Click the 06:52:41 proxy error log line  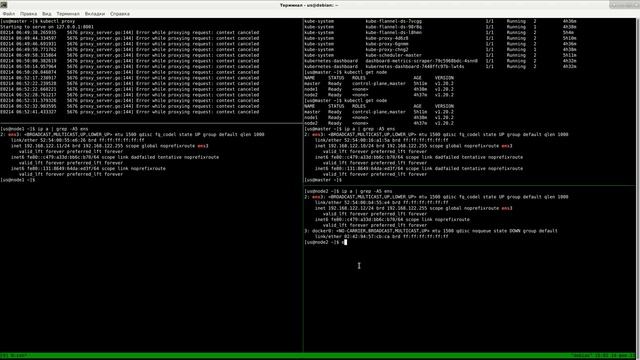[x=129, y=112]
